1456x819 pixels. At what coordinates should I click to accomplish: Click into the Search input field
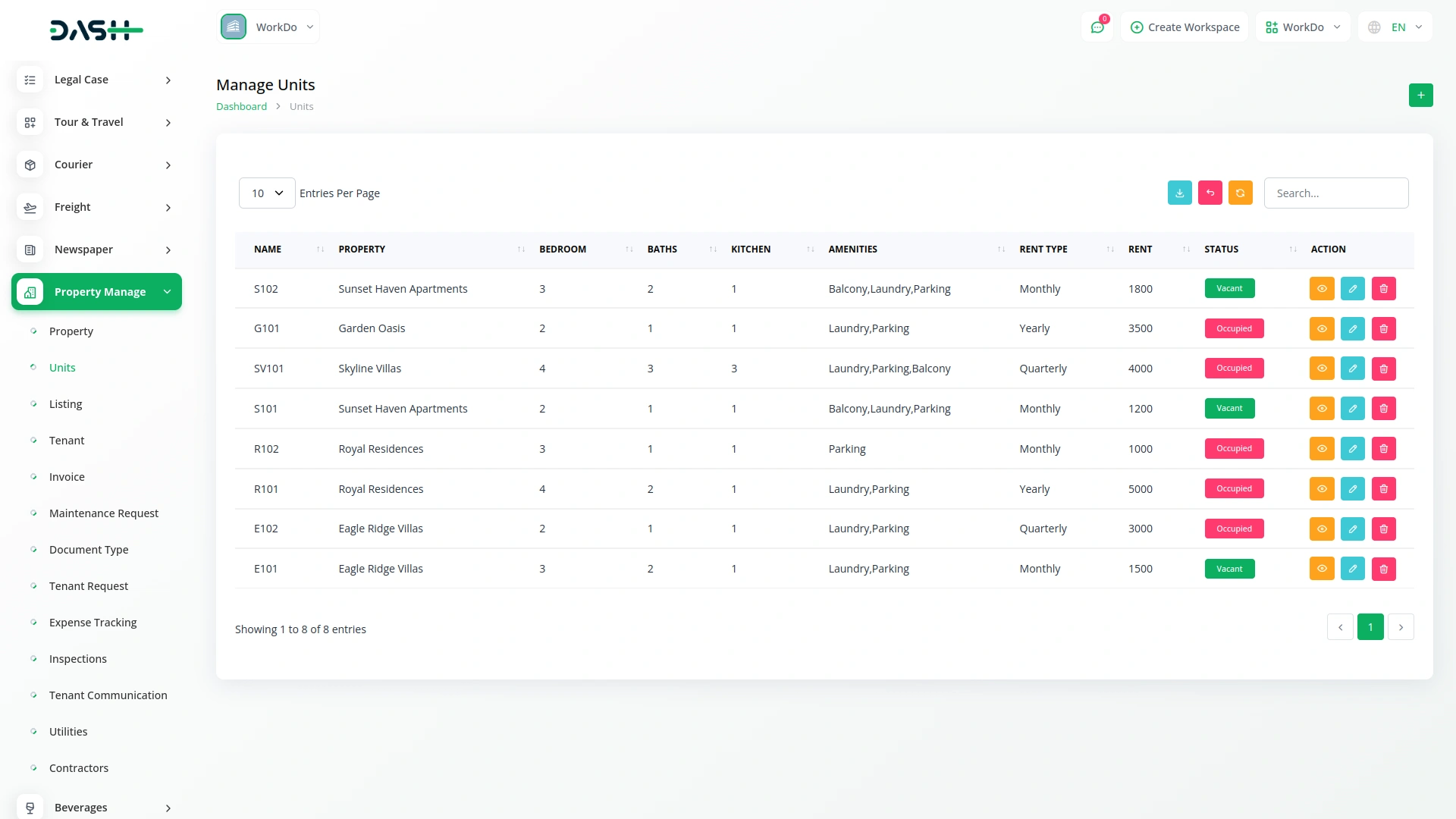1335,193
